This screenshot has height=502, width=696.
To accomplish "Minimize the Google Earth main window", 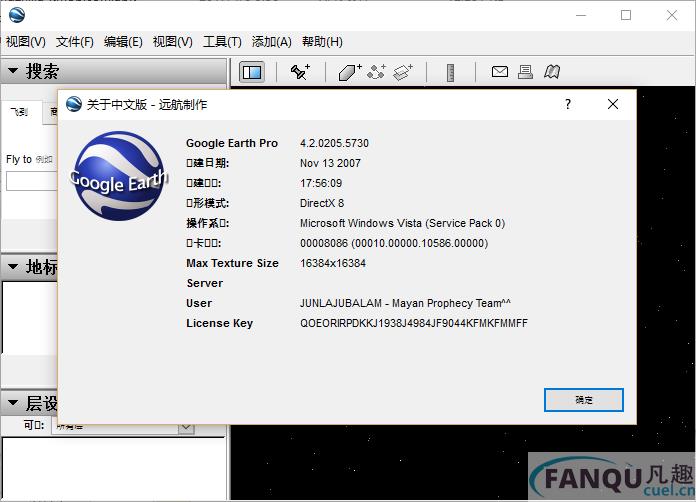I will (x=581, y=15).
